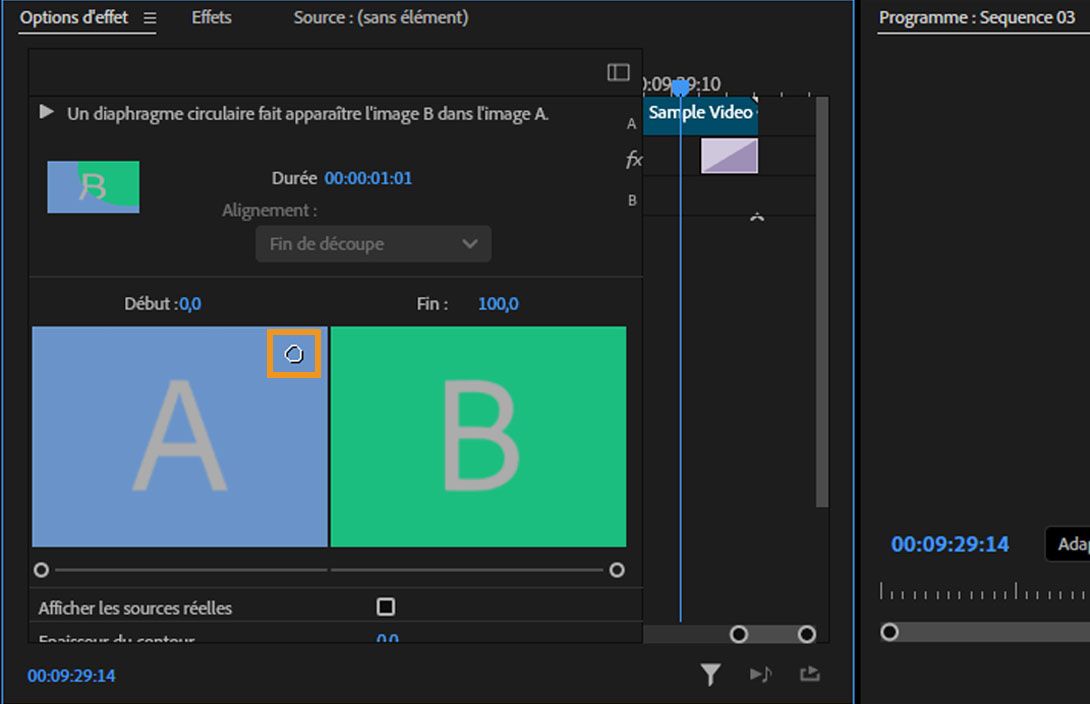Click the Program monitor timecode 00:09:29:14
1090x704 pixels.
tap(950, 544)
